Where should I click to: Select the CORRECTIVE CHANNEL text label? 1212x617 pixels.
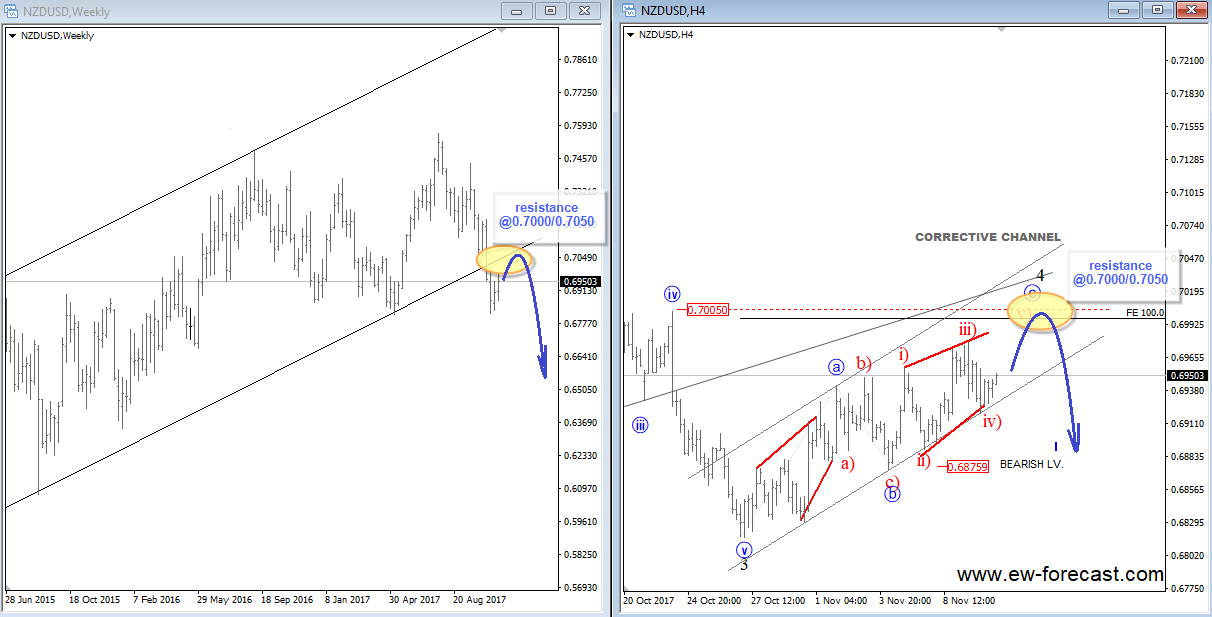(988, 237)
